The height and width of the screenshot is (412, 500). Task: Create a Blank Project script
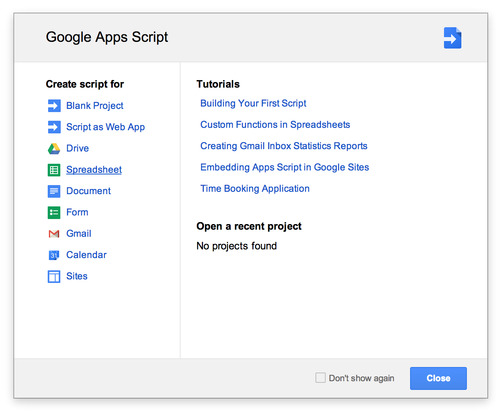click(95, 106)
